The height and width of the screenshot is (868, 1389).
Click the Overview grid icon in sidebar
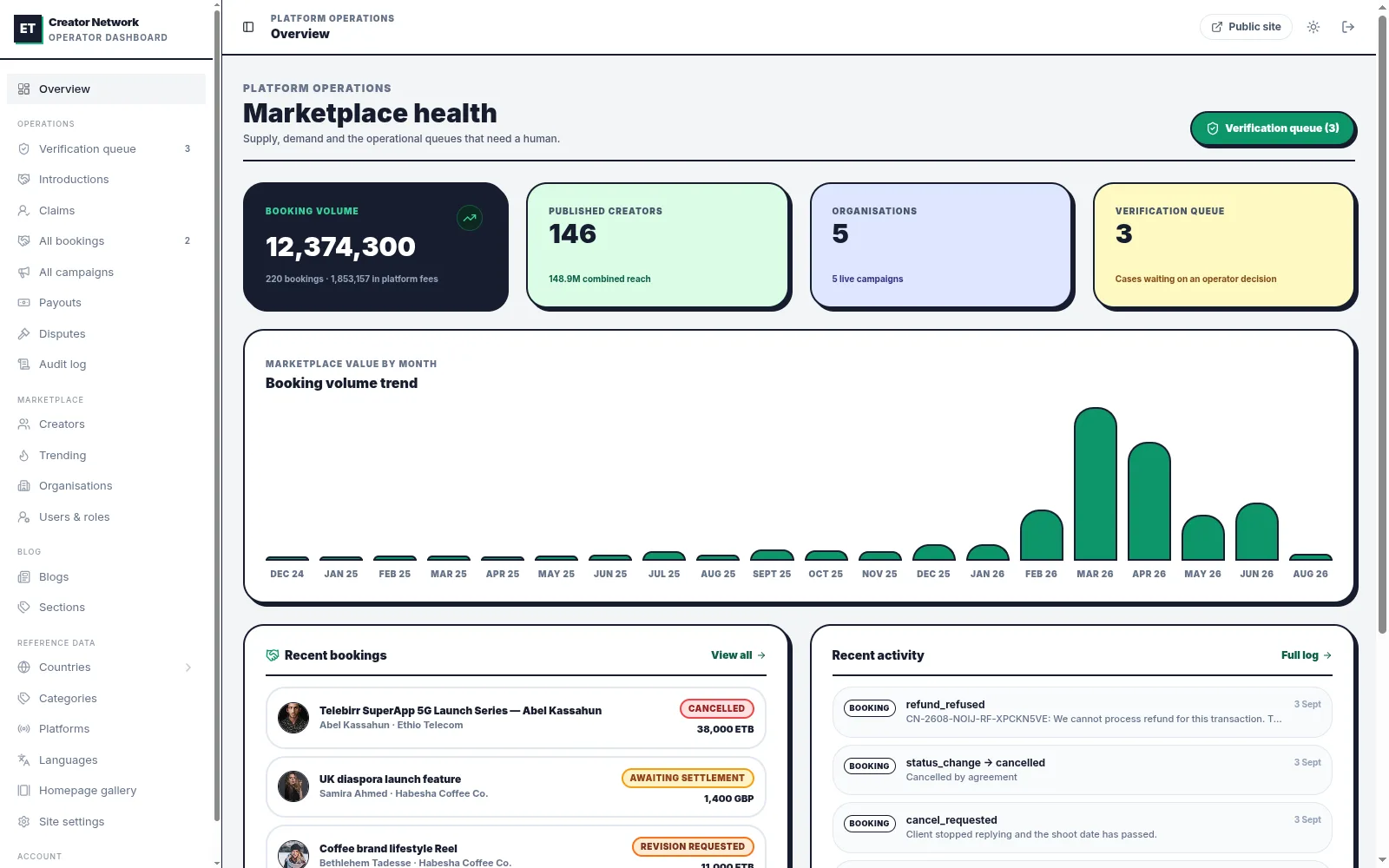pos(24,89)
